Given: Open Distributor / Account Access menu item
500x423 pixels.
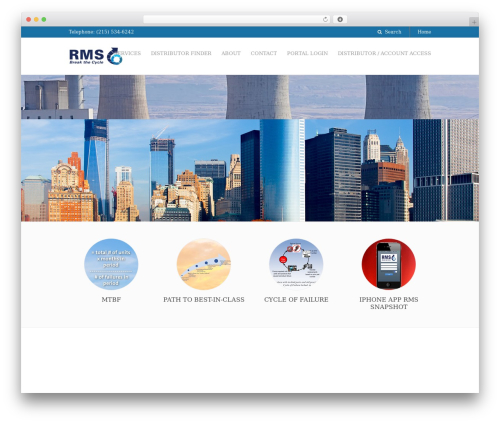Looking at the screenshot, I should point(384,53).
